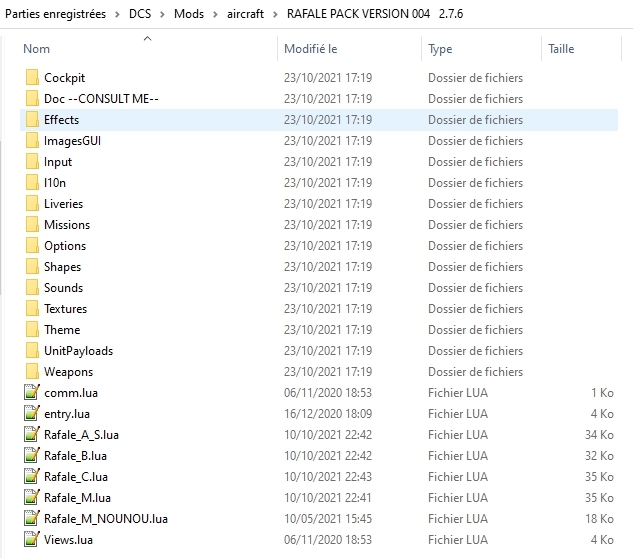Screen dimensions: 633x558
Task: Select the Theme folder icon
Action: (x=32, y=329)
